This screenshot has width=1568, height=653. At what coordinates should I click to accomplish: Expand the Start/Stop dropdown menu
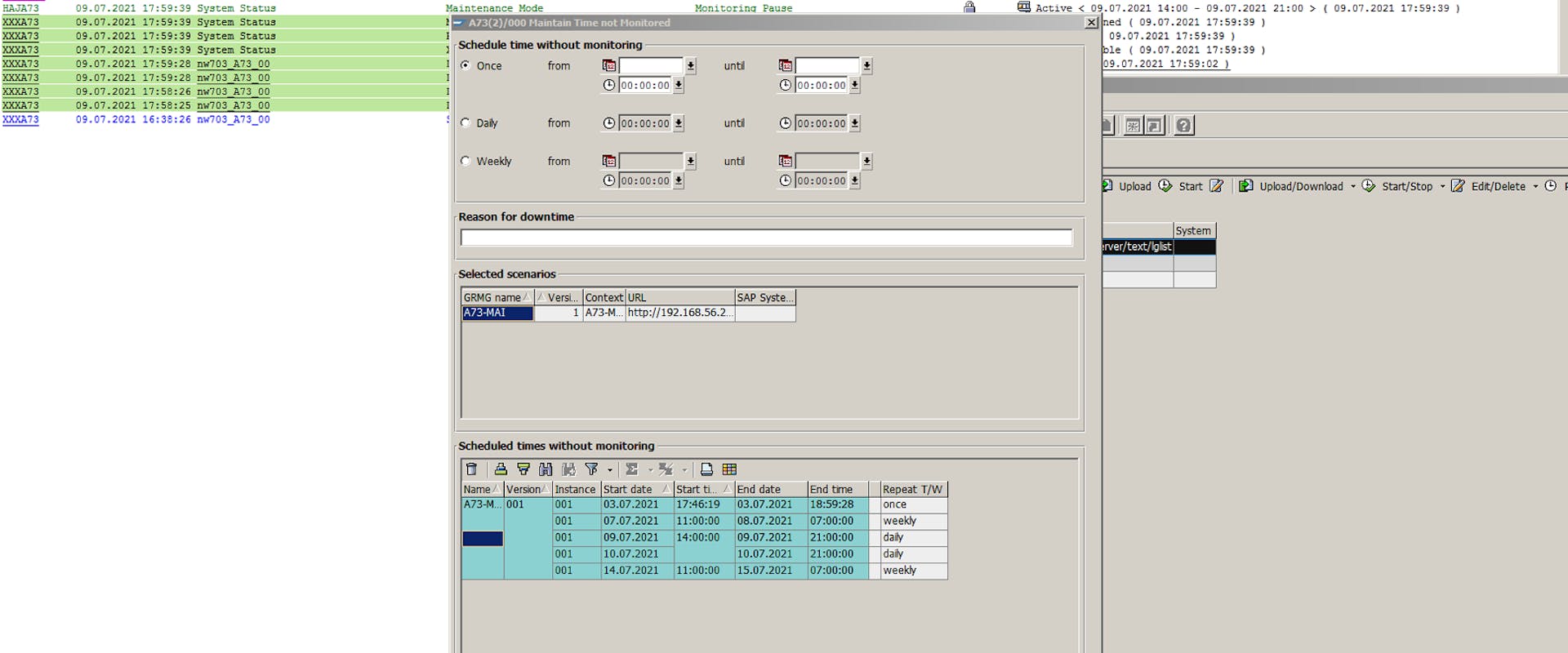1442,186
